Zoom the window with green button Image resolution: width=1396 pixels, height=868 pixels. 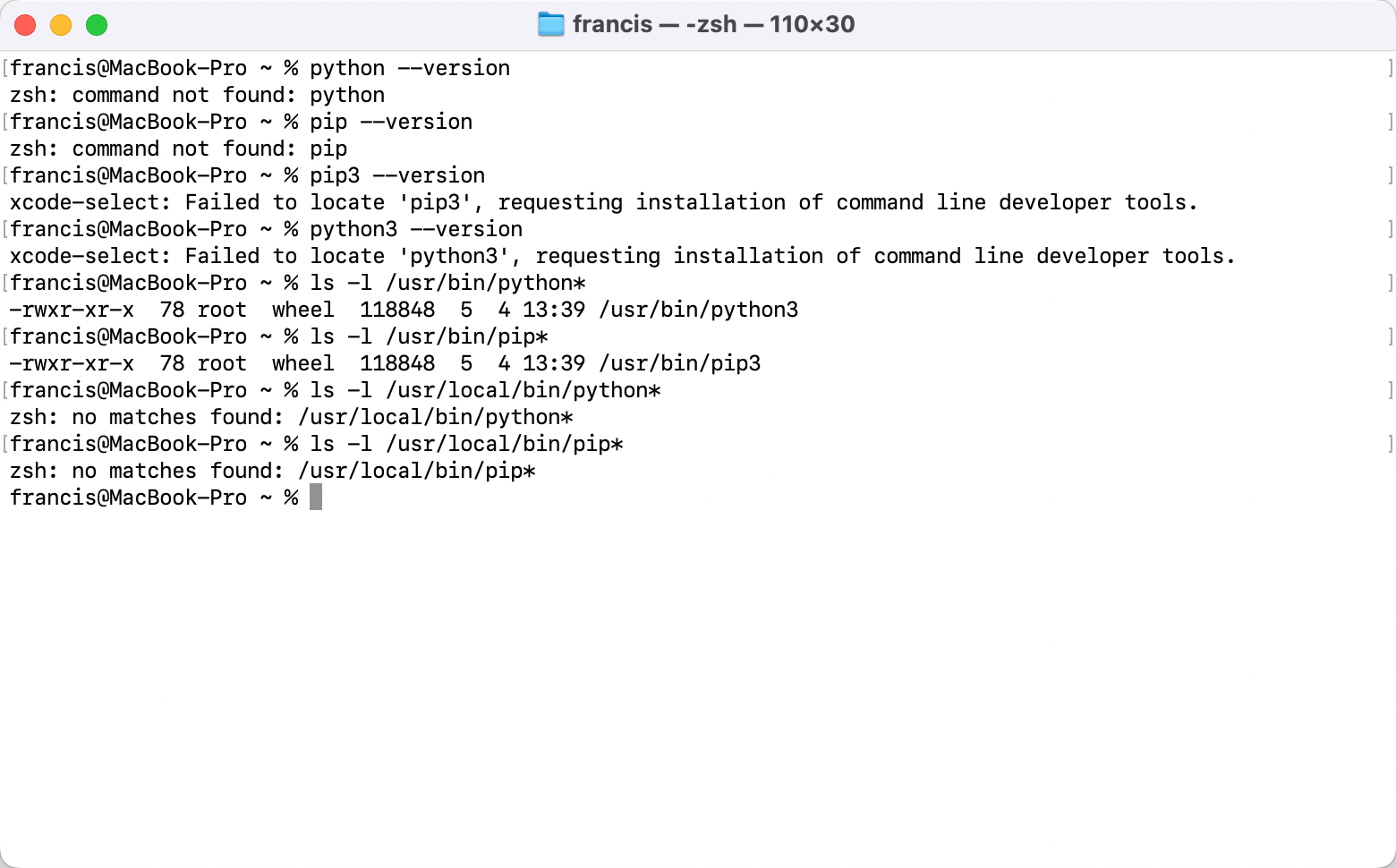[97, 25]
